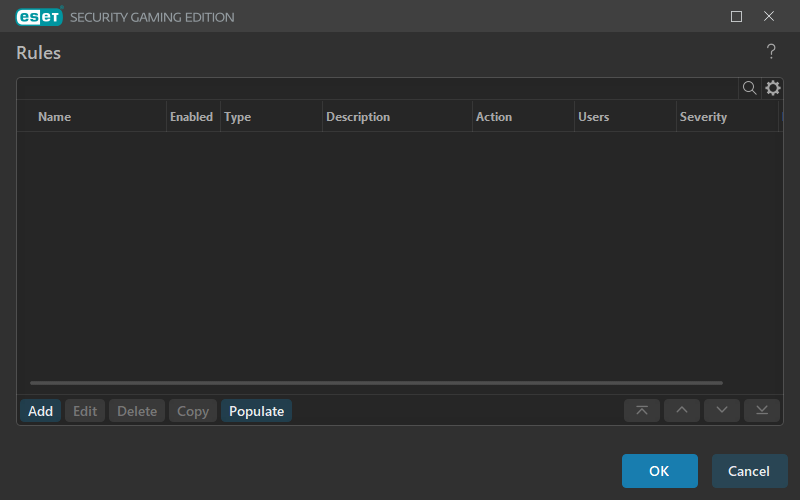Viewport: 800px width, 500px height.
Task: Sort by the Name column header
Action: [x=92, y=117]
